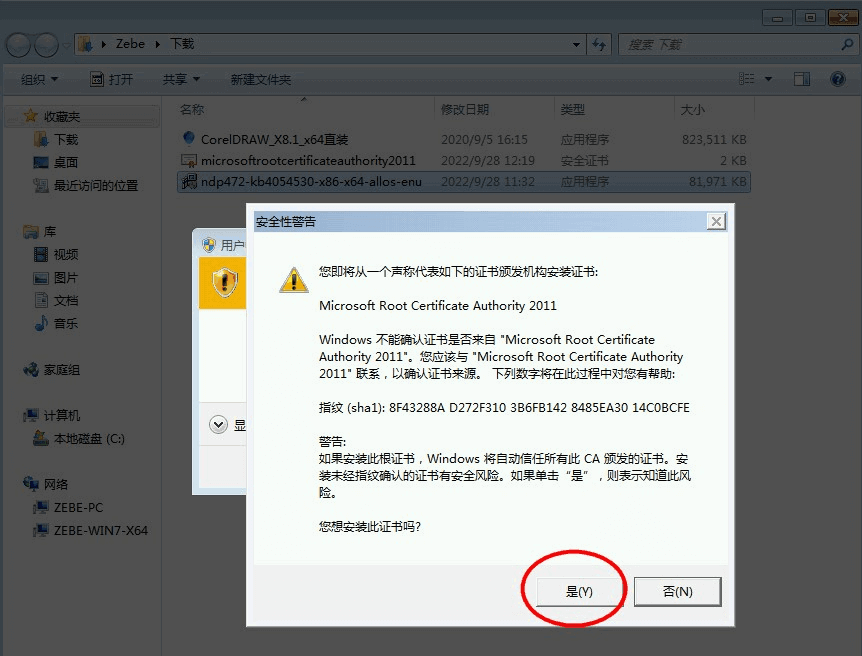
Task: Open the 组织 dropdown menu
Action: 39,79
